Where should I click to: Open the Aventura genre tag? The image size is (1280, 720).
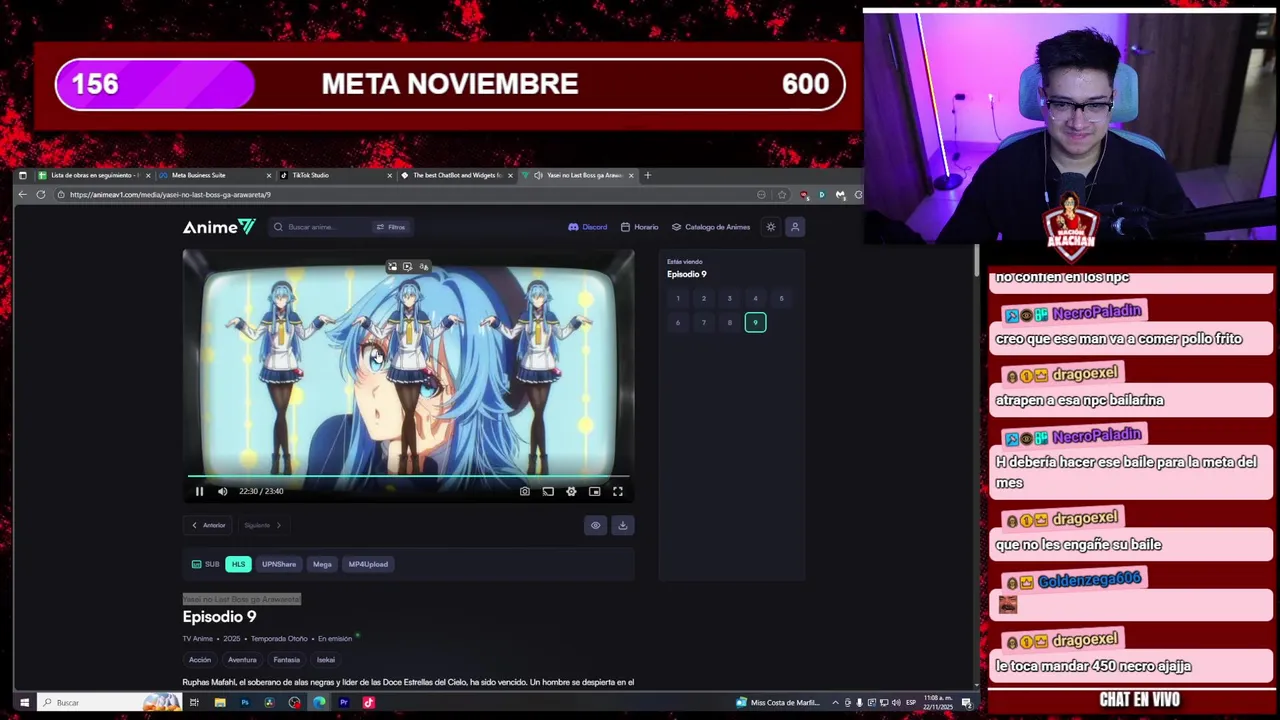coord(242,660)
